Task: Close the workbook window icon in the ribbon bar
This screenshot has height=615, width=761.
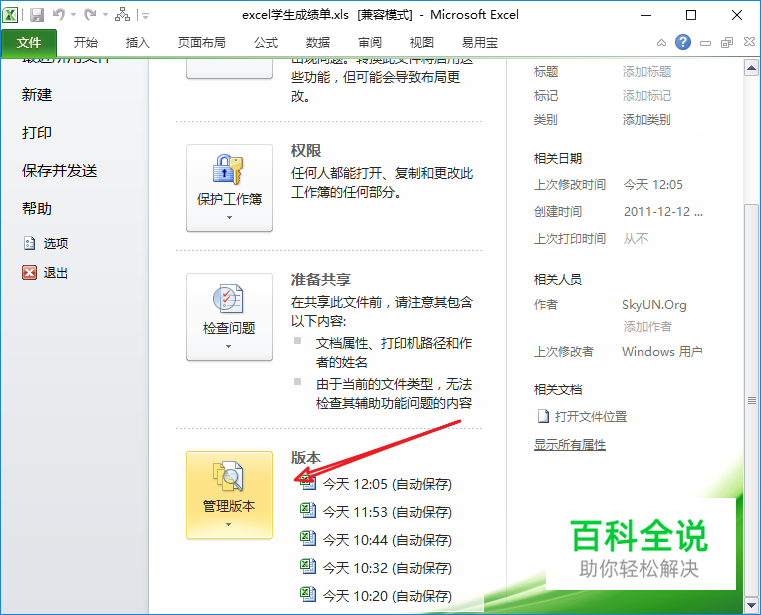Action: coord(749,42)
